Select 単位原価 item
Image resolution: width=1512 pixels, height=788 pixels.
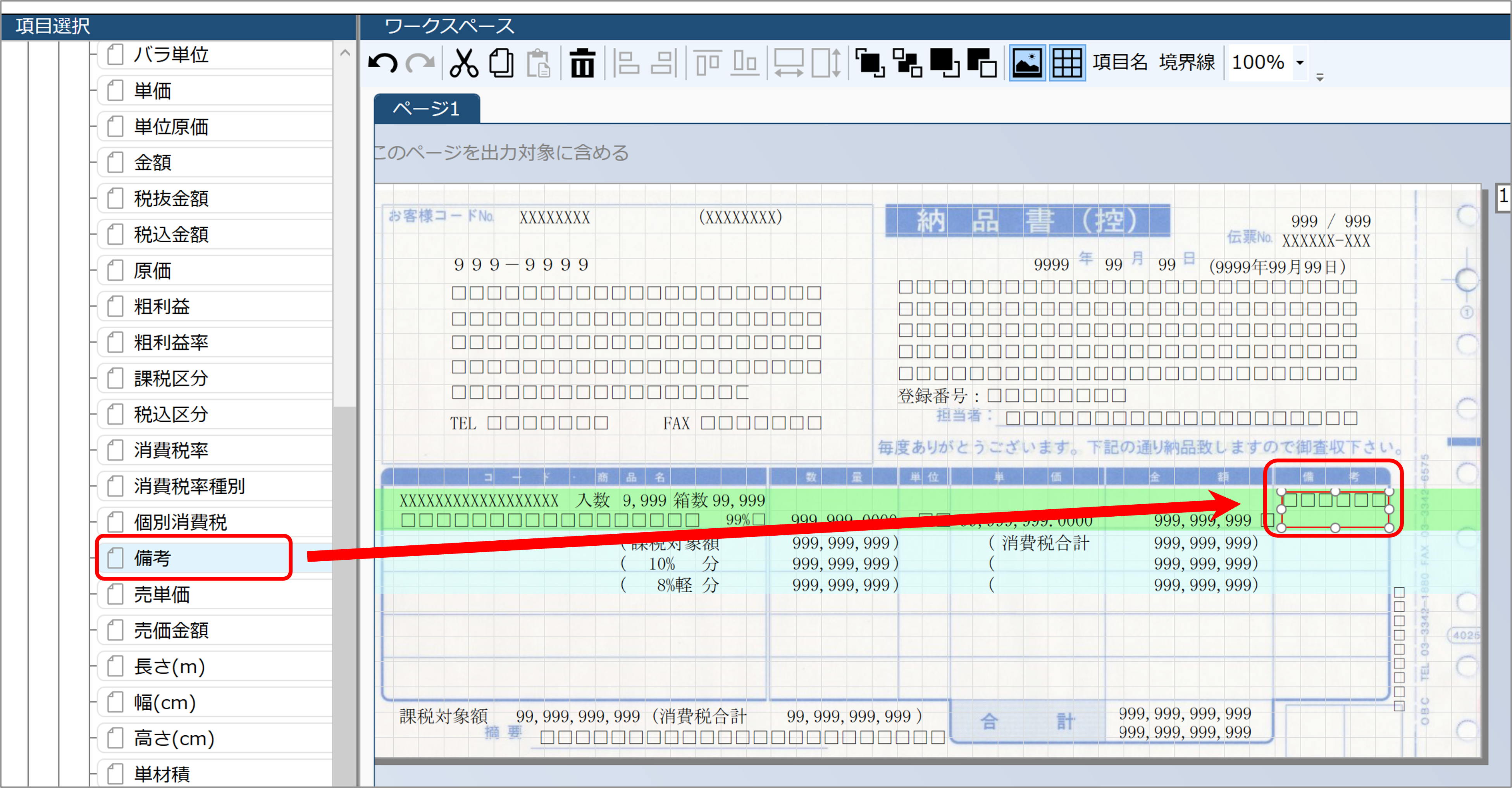[x=215, y=126]
